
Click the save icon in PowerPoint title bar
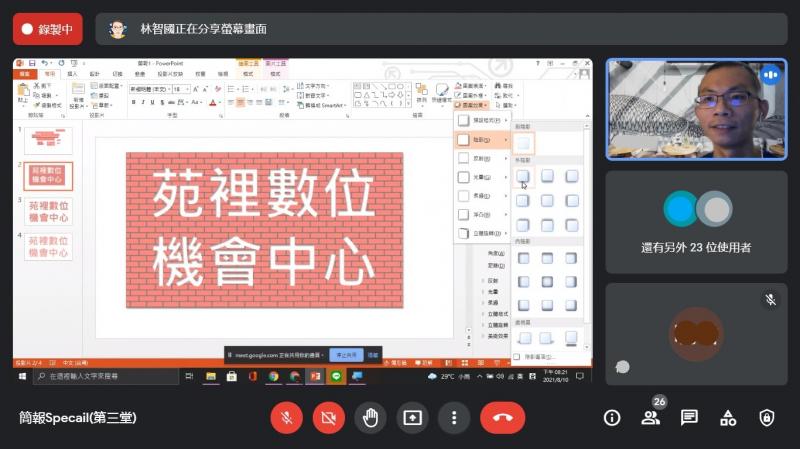[x=32, y=63]
